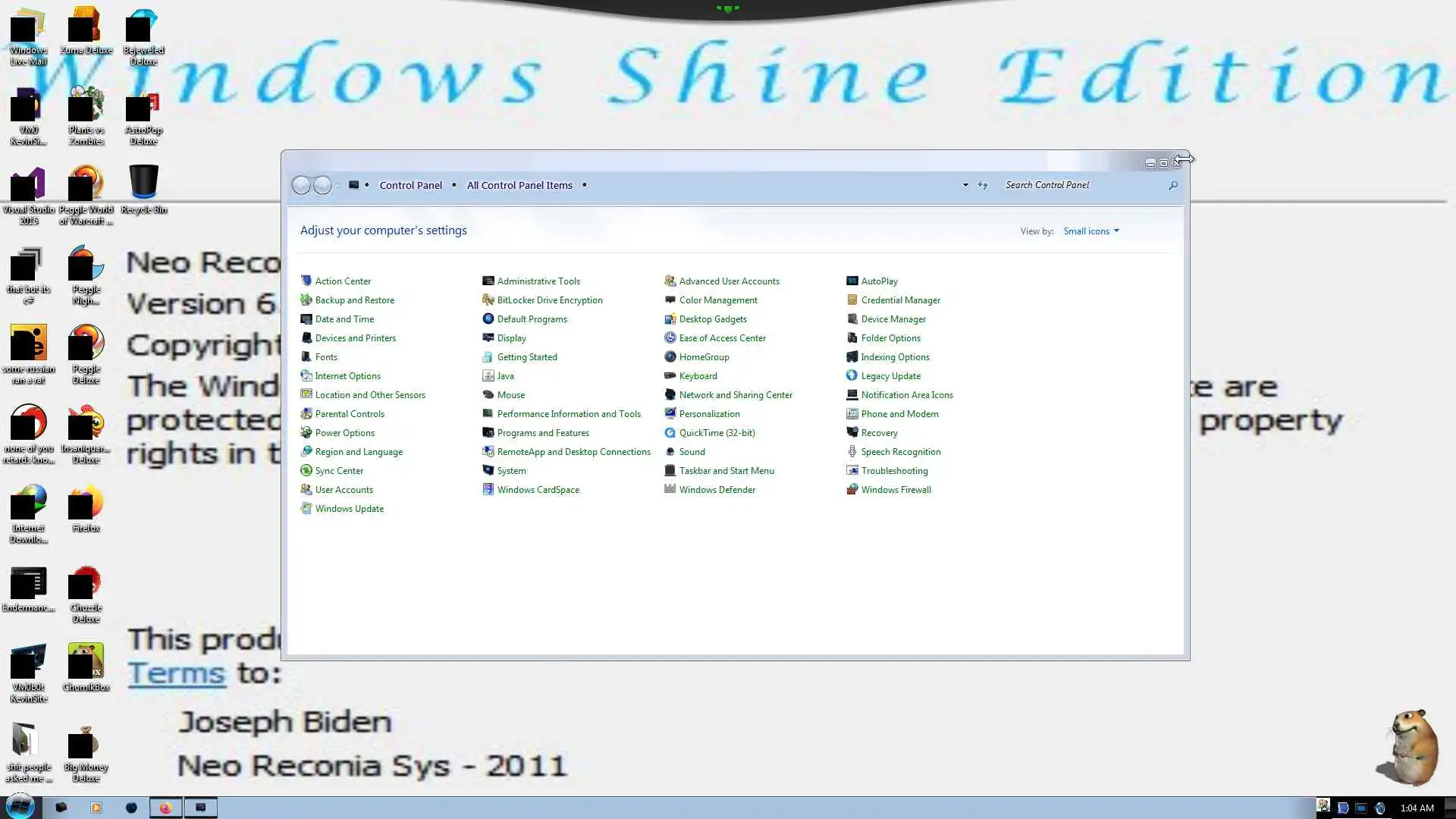Open the QuickTime (32-bit) icon
This screenshot has height=819, width=1456.
670,433
